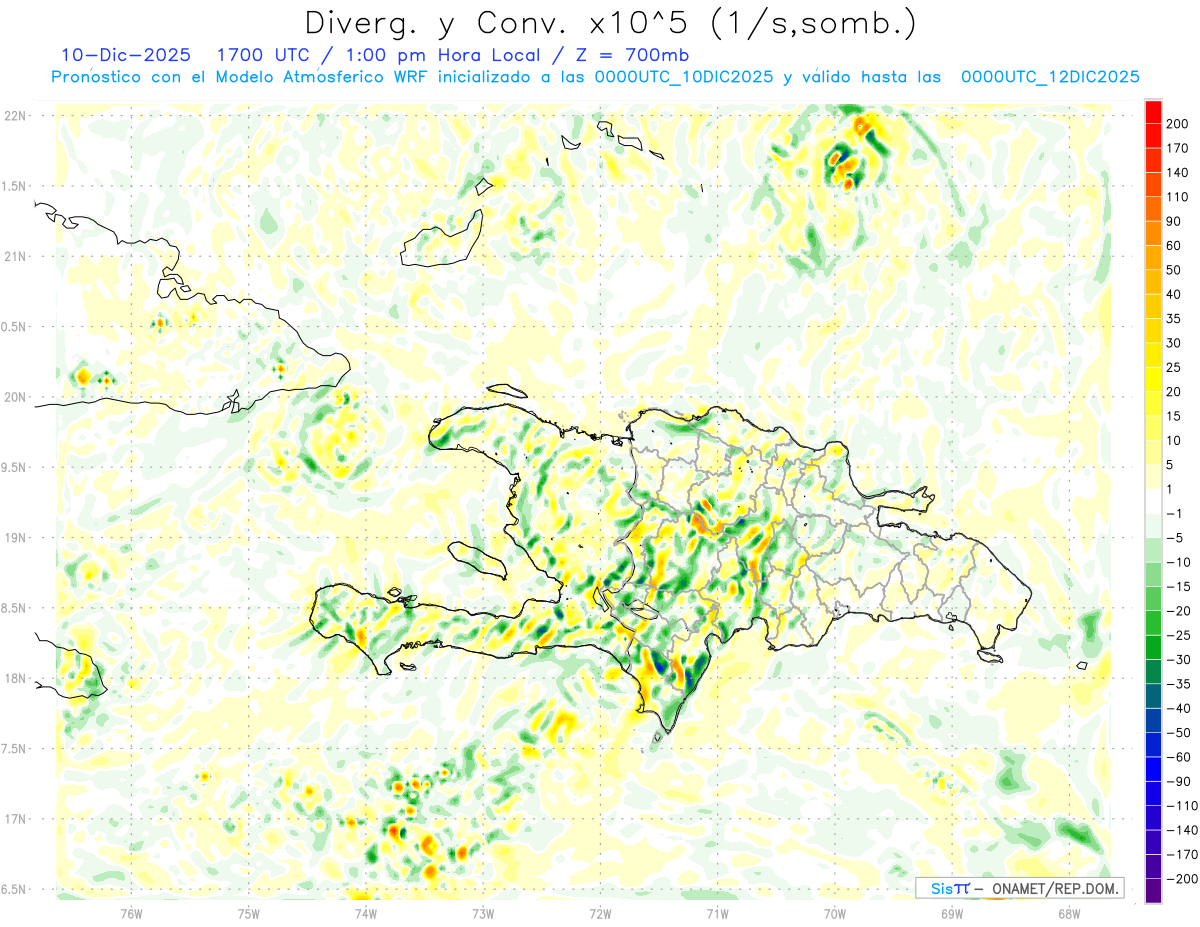Click the 74W longitude label
The height and width of the screenshot is (927, 1200).
click(366, 913)
